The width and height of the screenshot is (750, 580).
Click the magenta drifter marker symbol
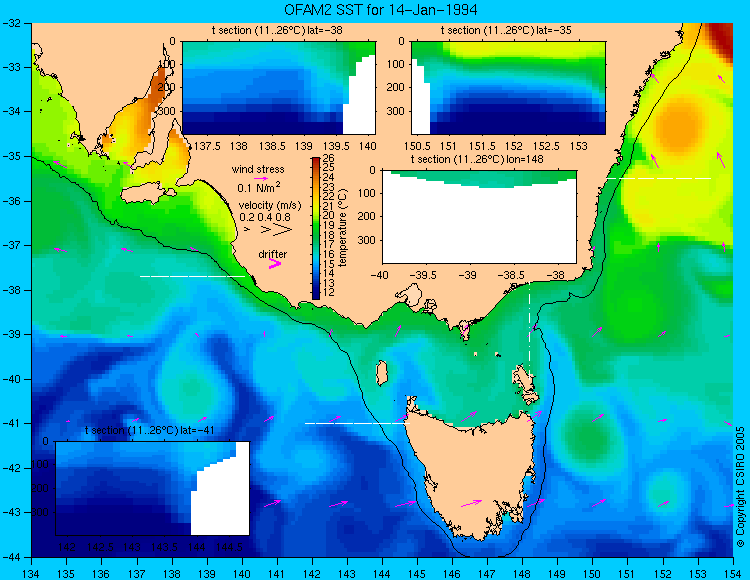coord(275,264)
